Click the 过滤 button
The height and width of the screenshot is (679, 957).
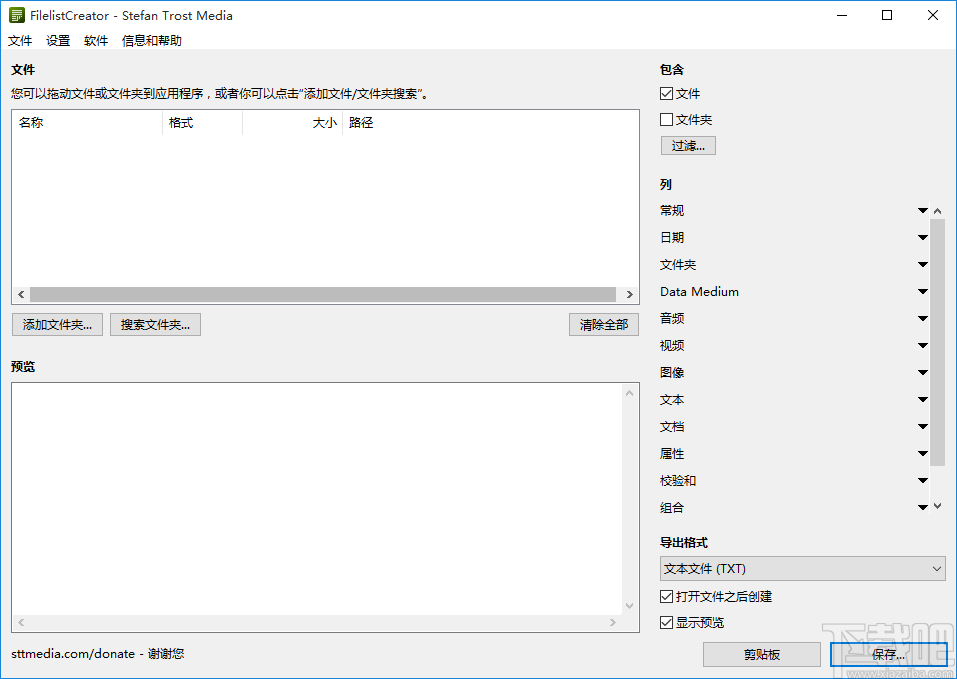[x=687, y=145]
